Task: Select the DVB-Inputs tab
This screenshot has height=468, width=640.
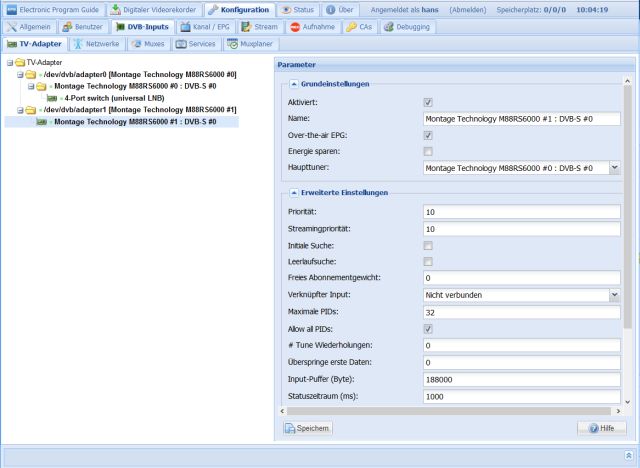Action: 142,27
